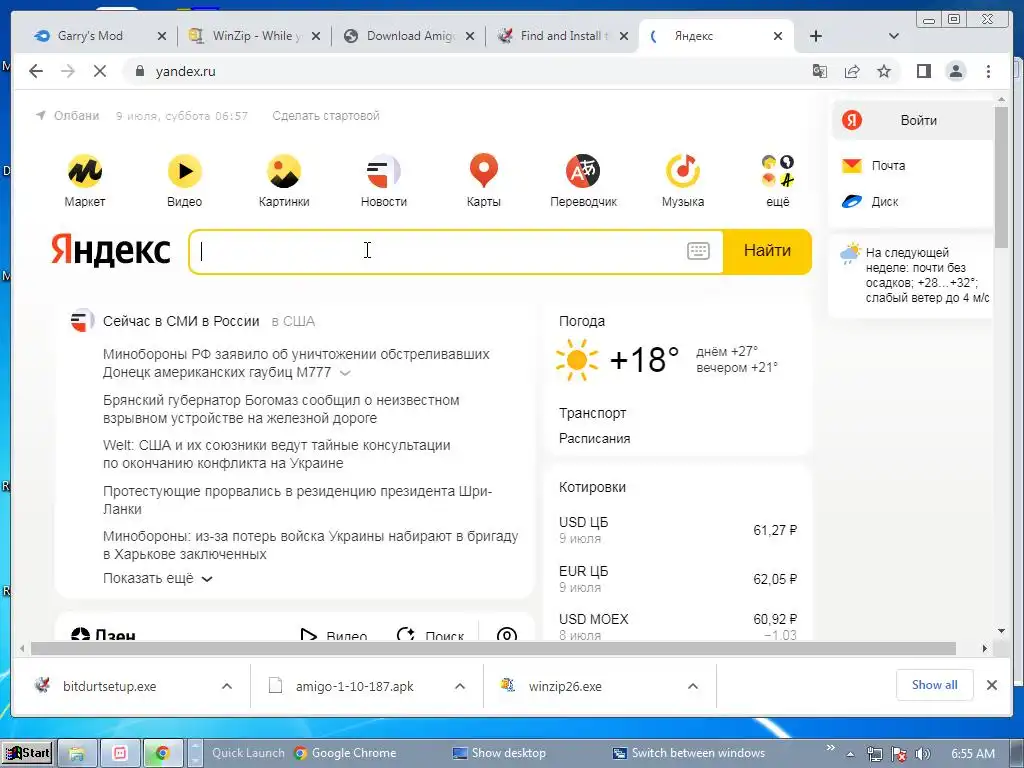Open Транспорт link in weather card
The width and height of the screenshot is (1024, 768).
point(592,413)
